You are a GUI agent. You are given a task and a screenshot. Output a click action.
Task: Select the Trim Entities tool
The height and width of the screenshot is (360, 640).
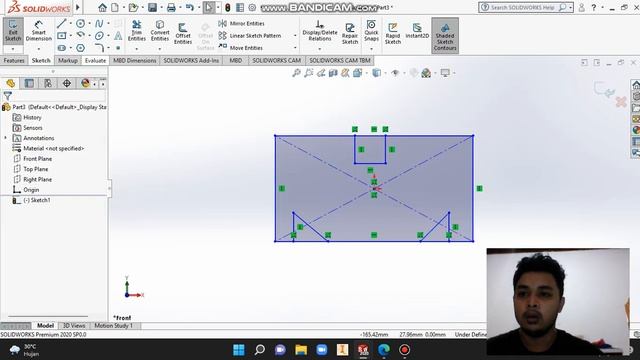pos(137,31)
